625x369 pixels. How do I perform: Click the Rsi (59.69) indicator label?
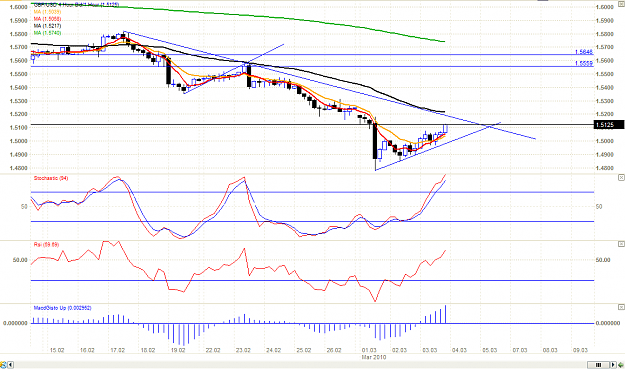46,244
